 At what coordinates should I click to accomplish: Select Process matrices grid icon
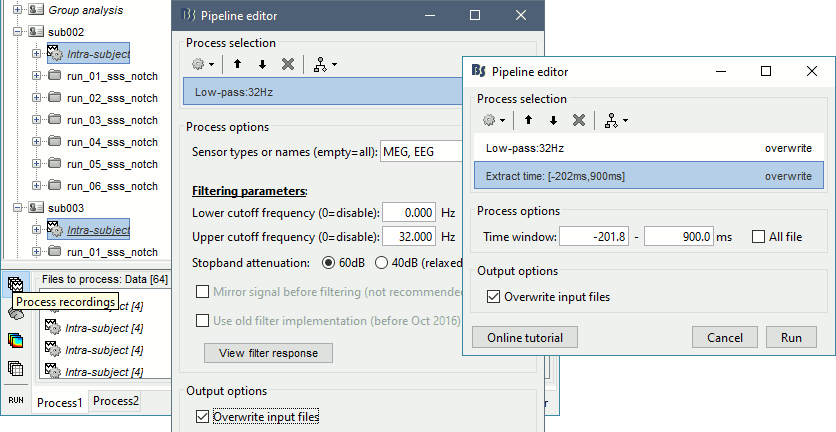(15, 368)
